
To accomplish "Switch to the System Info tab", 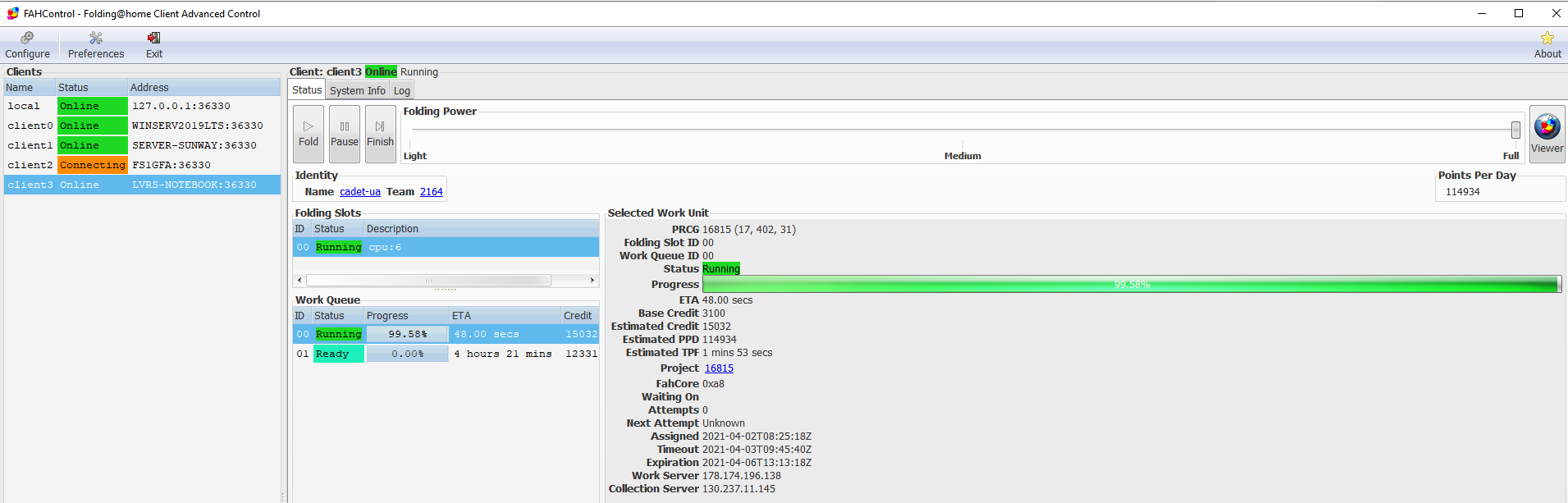I will tap(357, 91).
